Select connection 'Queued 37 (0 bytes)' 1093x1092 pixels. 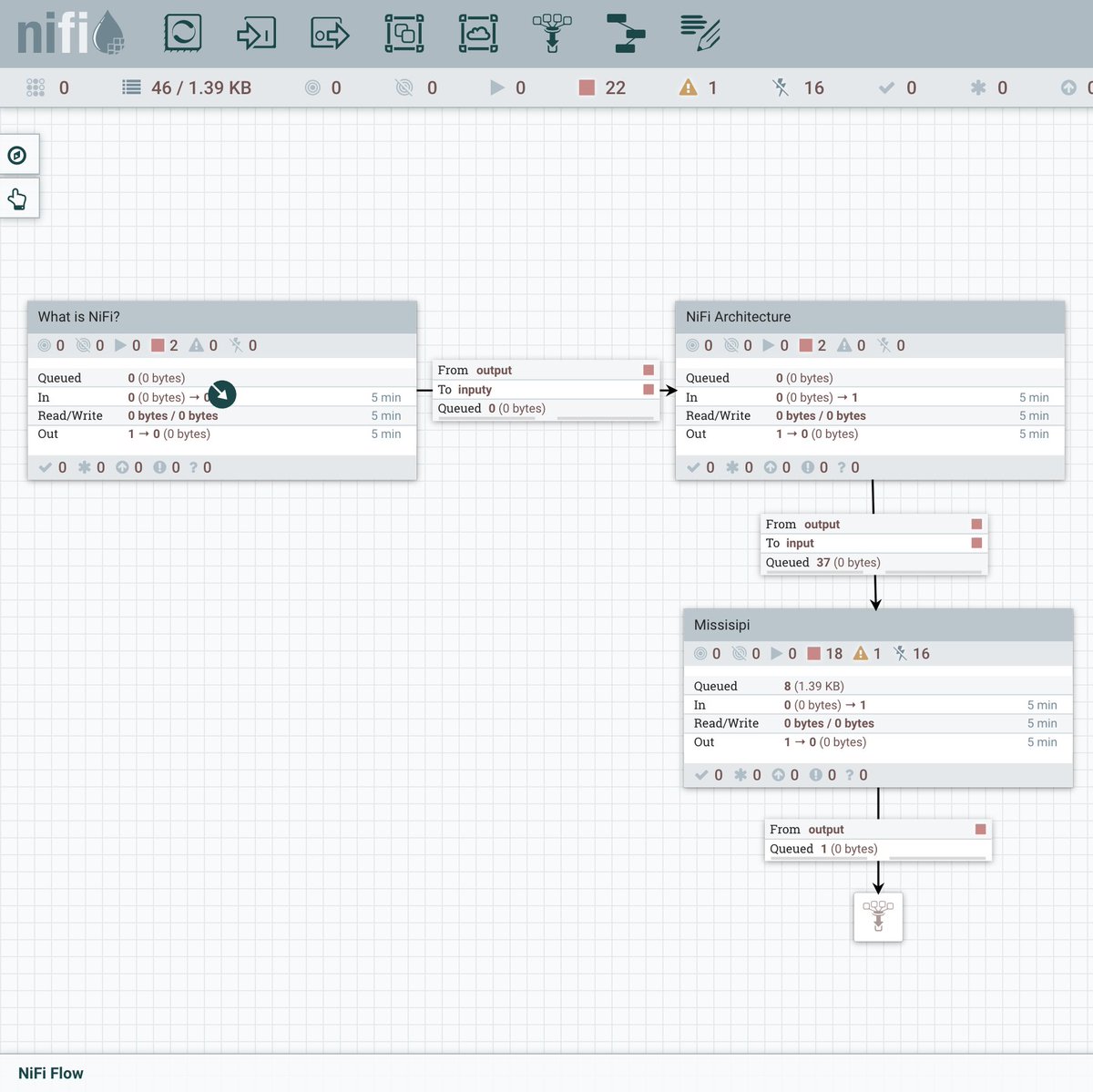[x=823, y=562]
